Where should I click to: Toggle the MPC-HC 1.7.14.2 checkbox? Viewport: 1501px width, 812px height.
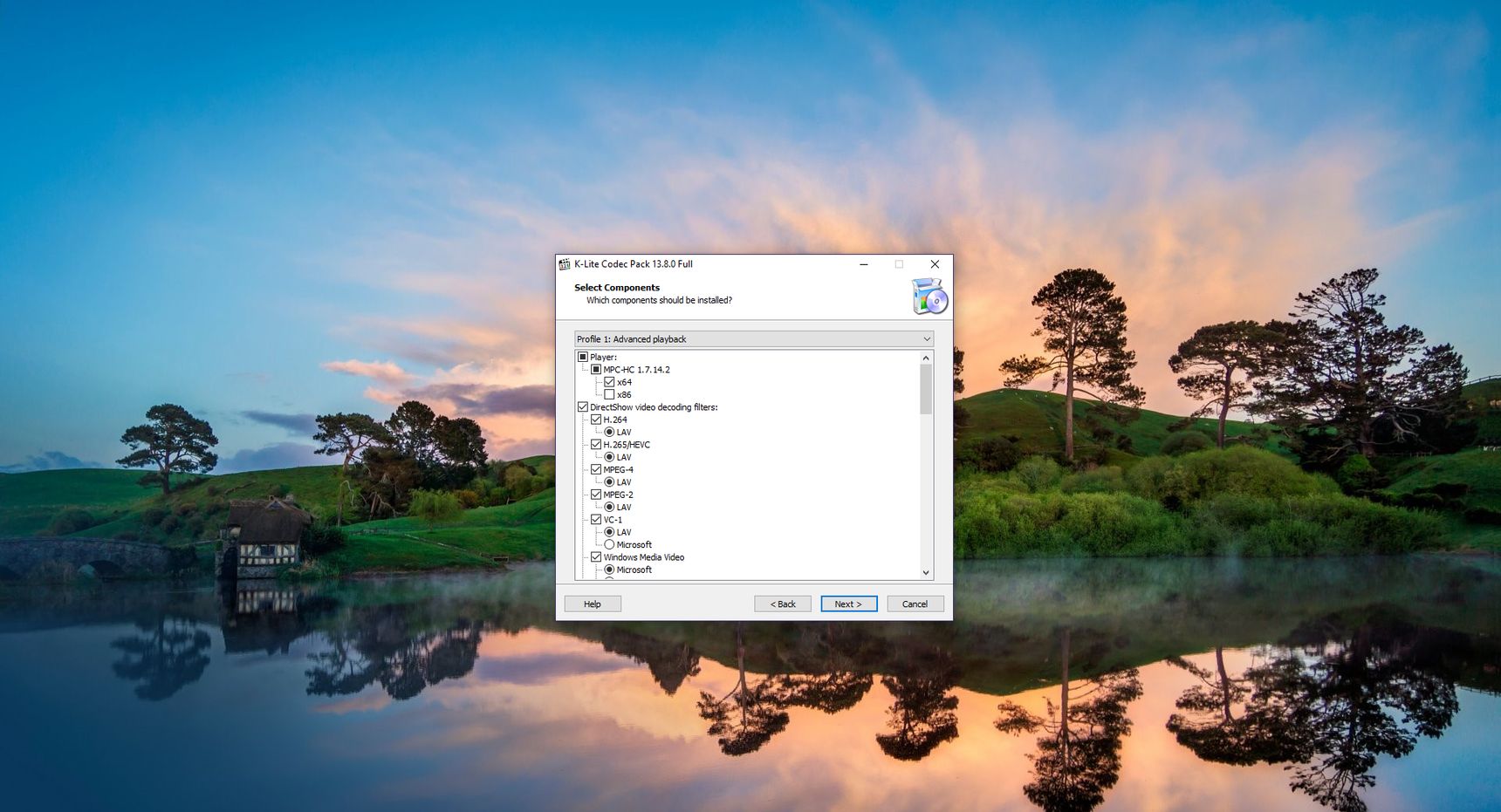pos(596,370)
